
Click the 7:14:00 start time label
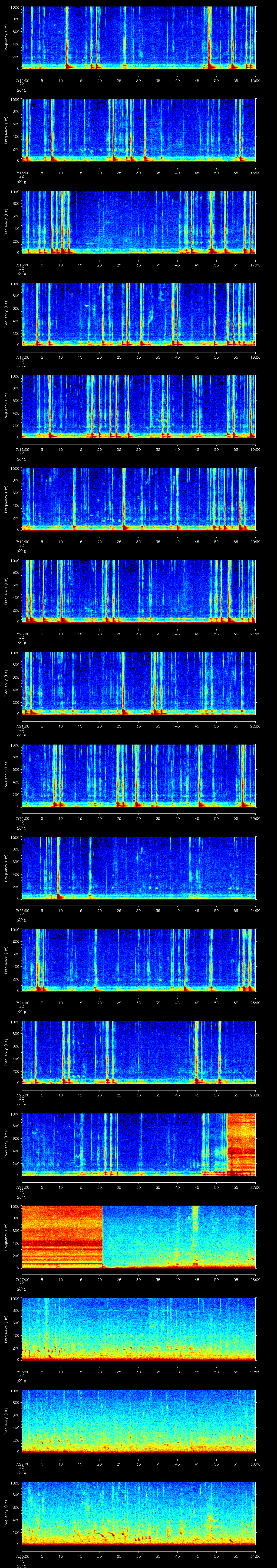click(x=21, y=80)
